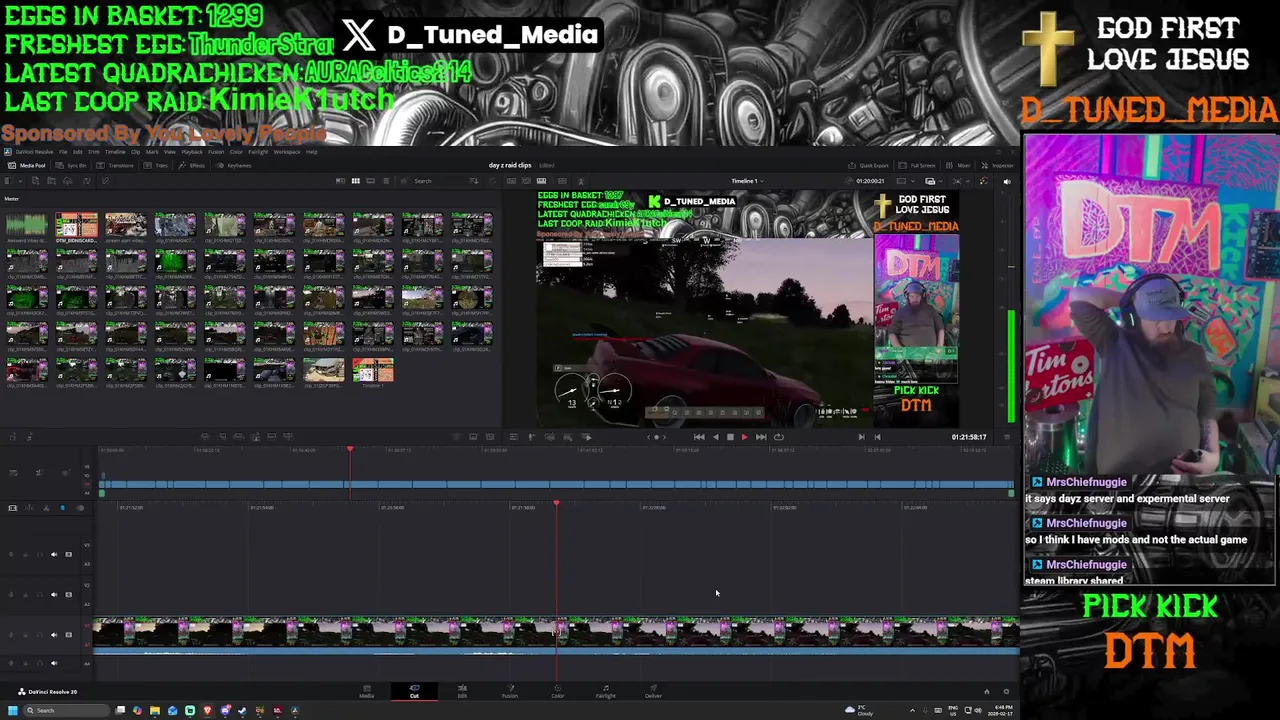Image resolution: width=1280 pixels, height=720 pixels.
Task: Open the Help menu
Action: (311, 152)
